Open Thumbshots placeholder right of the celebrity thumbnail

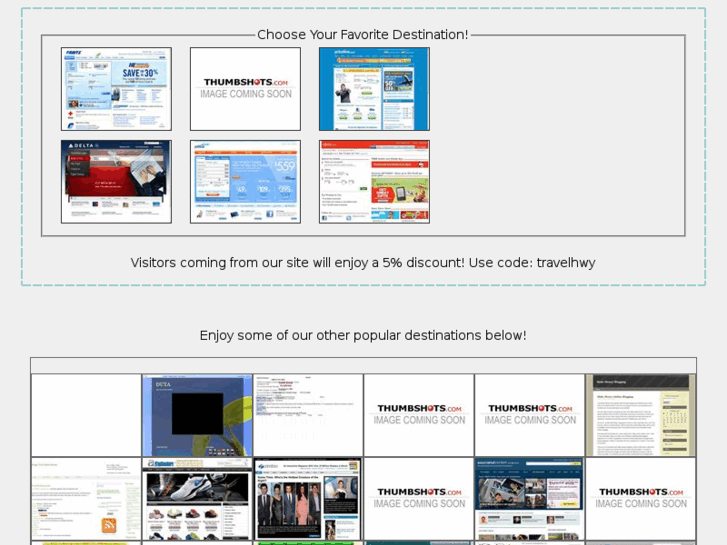click(x=419, y=499)
